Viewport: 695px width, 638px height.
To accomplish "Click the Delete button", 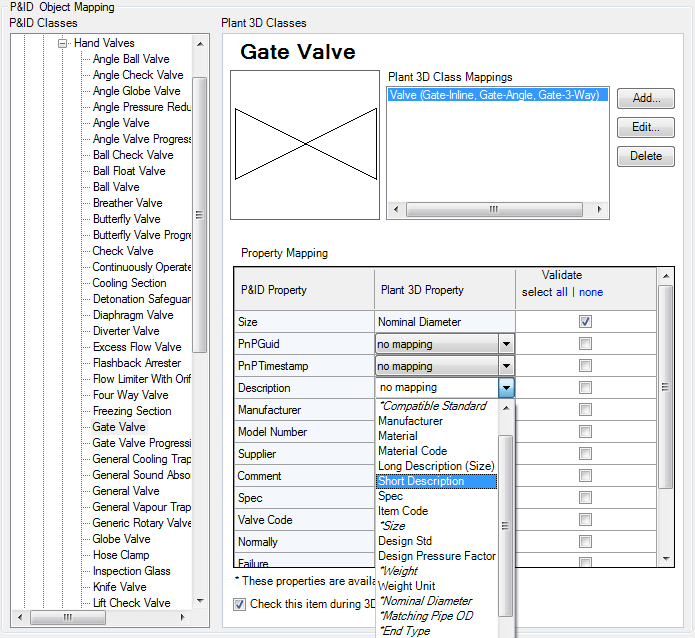I will (646, 156).
